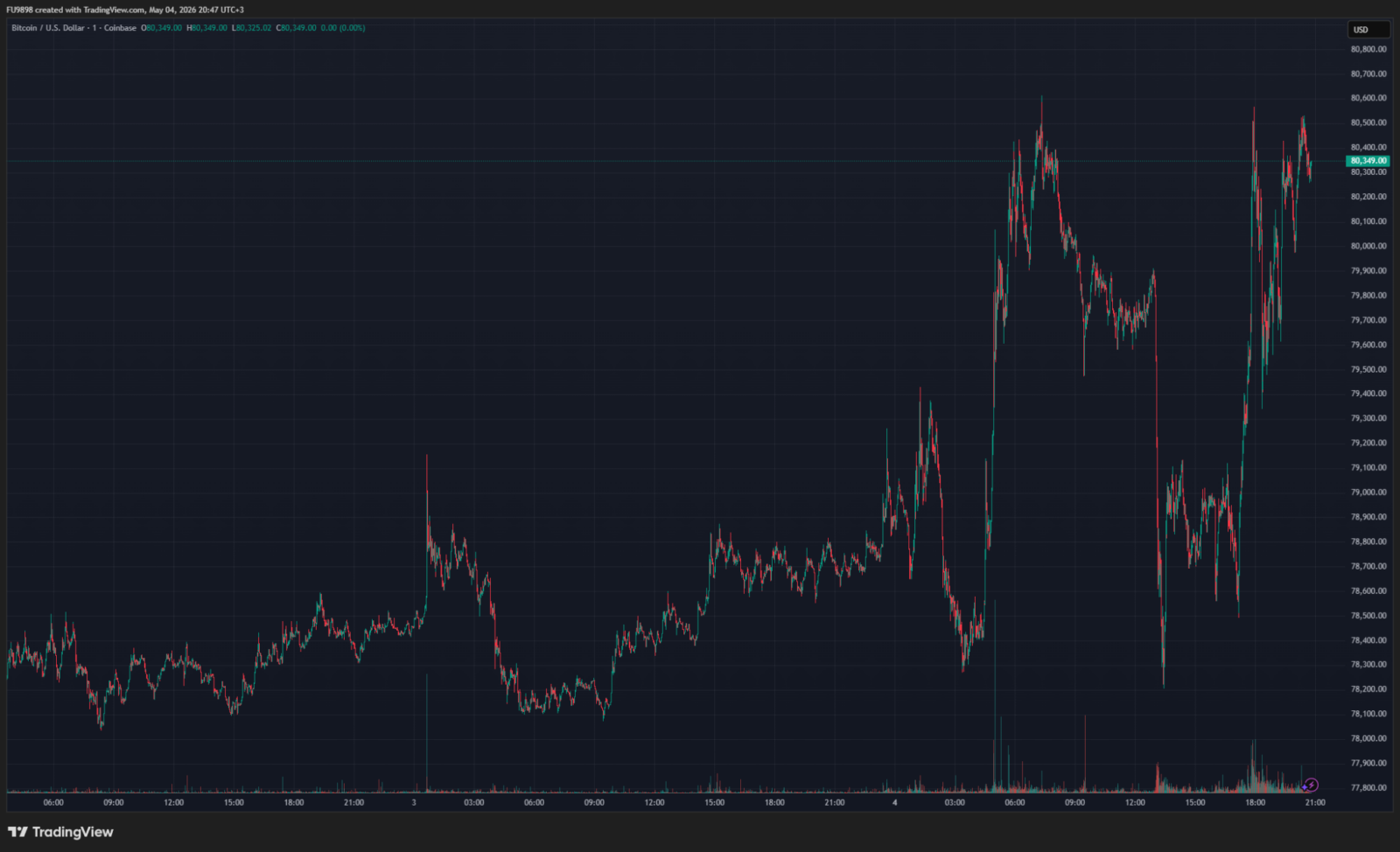Click the day 4 date label on time axis

pyautogui.click(x=894, y=802)
